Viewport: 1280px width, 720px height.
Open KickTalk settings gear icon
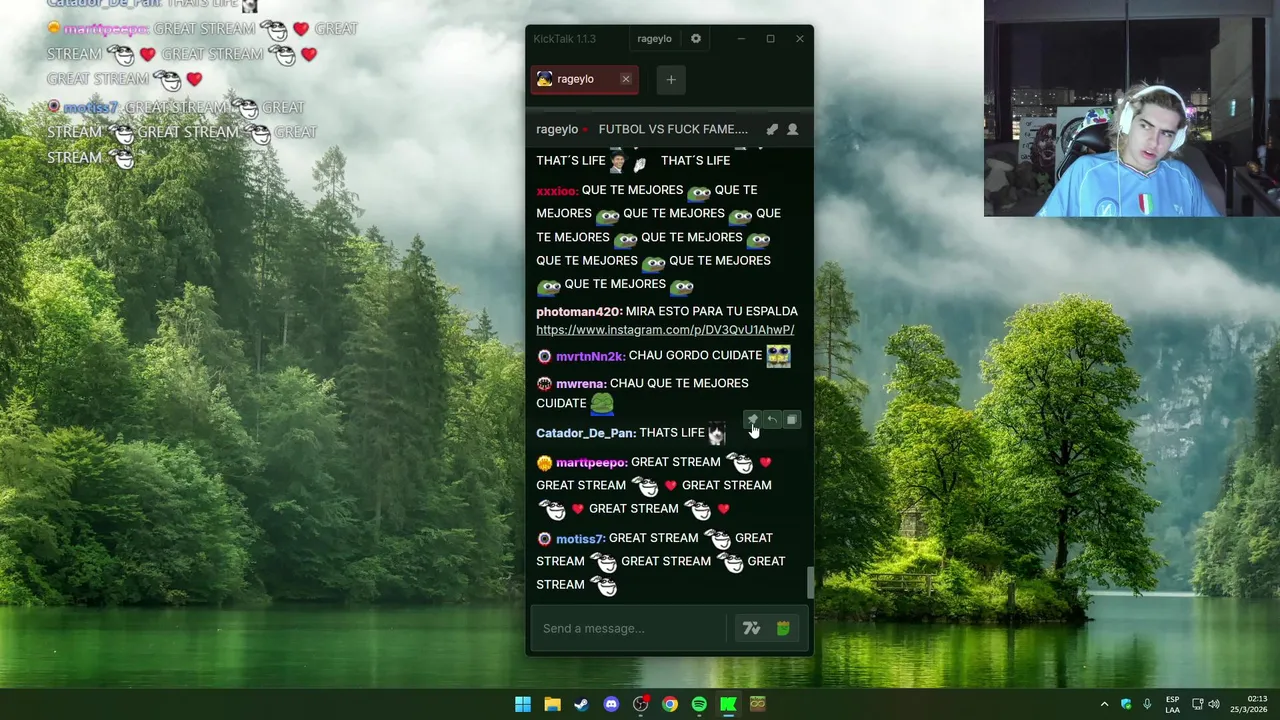coord(696,39)
